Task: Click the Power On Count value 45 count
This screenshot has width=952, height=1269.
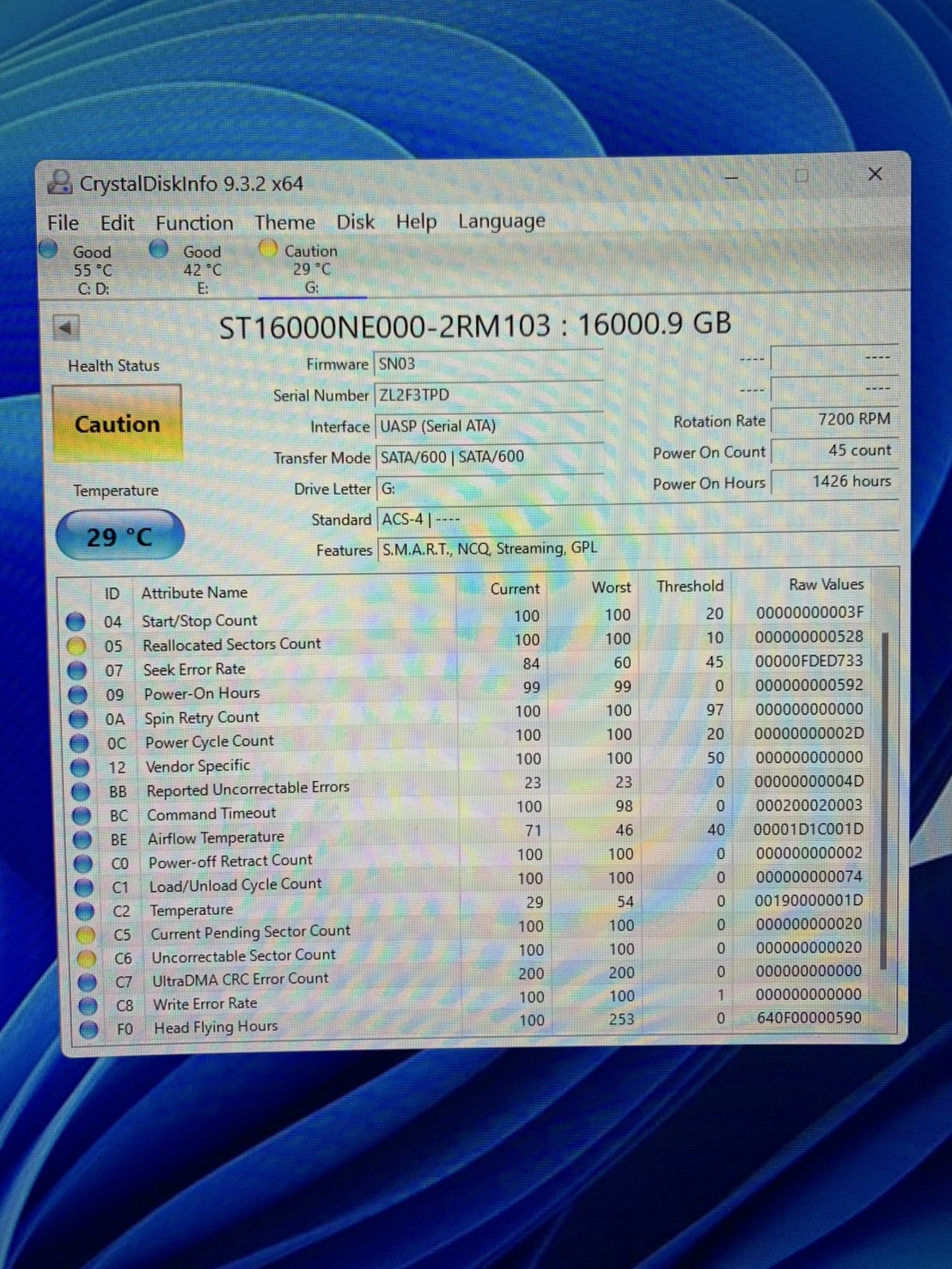Action: pos(834,450)
